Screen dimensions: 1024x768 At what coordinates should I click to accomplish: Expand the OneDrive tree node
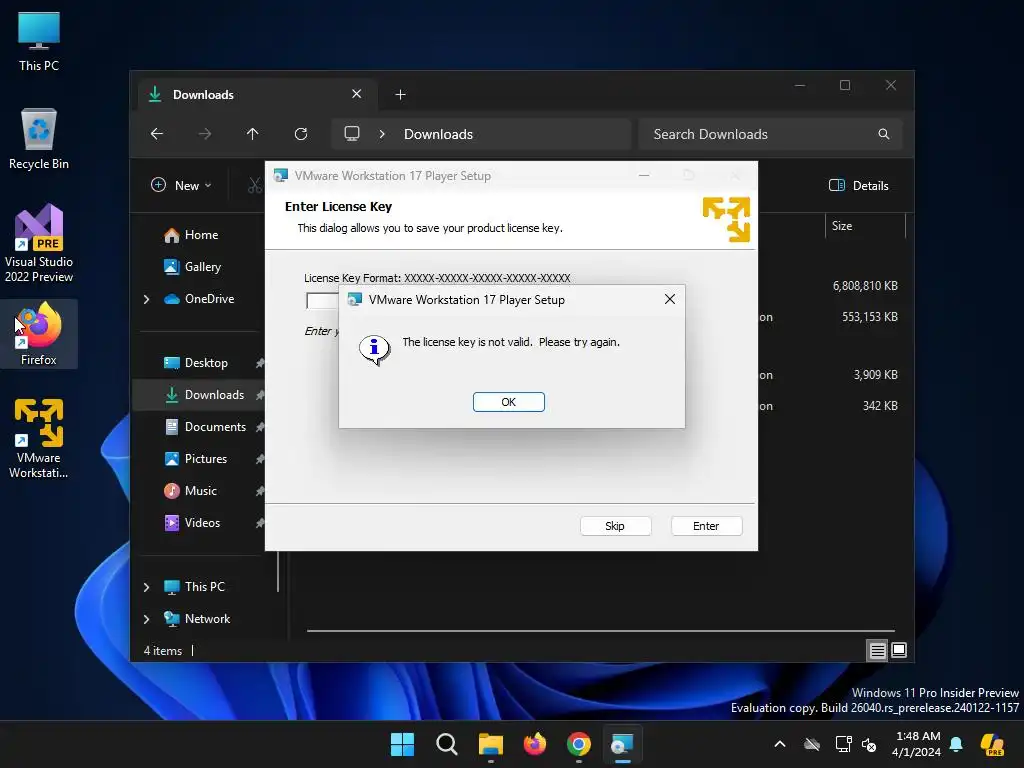click(146, 299)
